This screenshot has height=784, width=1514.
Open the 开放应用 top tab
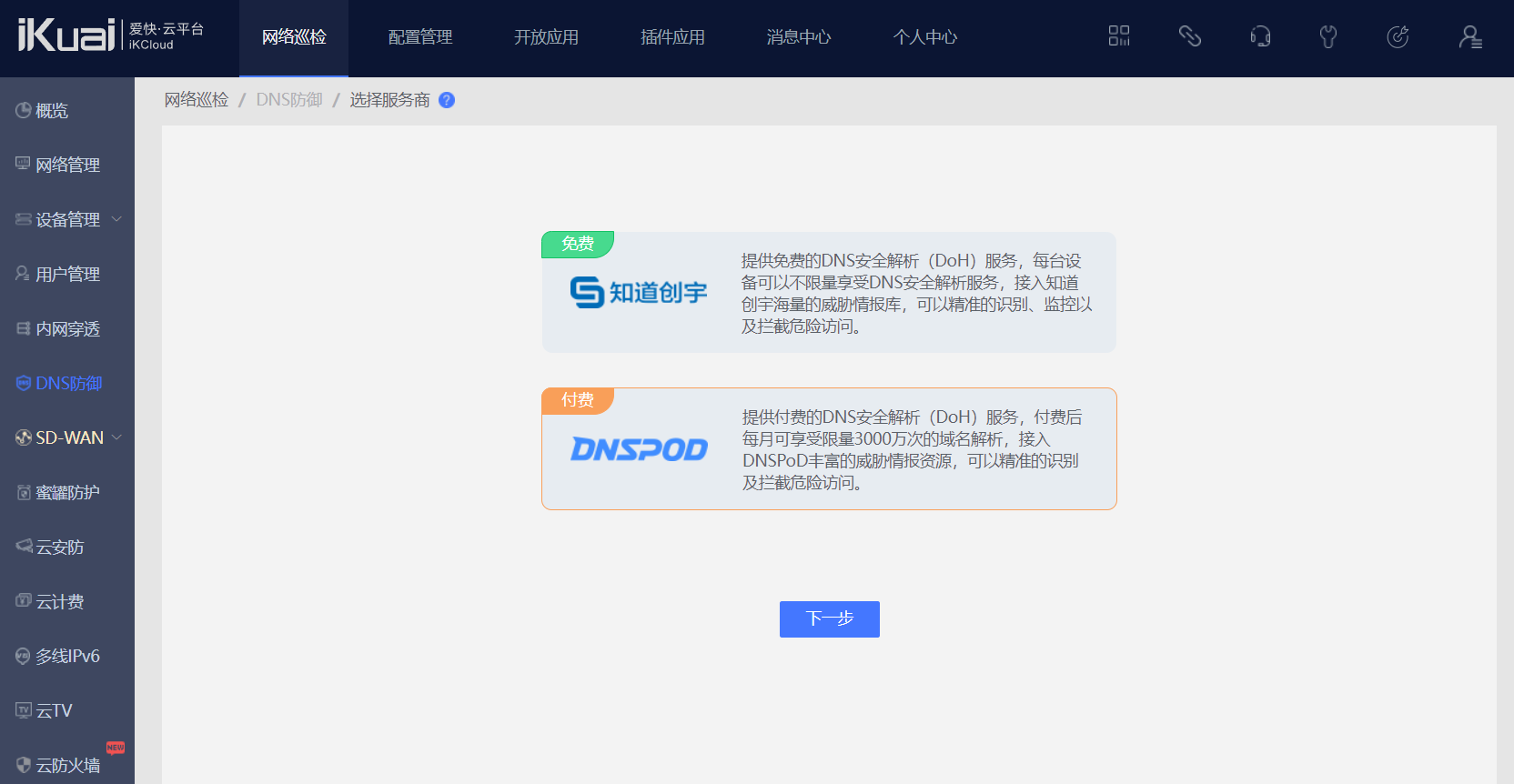(x=546, y=37)
